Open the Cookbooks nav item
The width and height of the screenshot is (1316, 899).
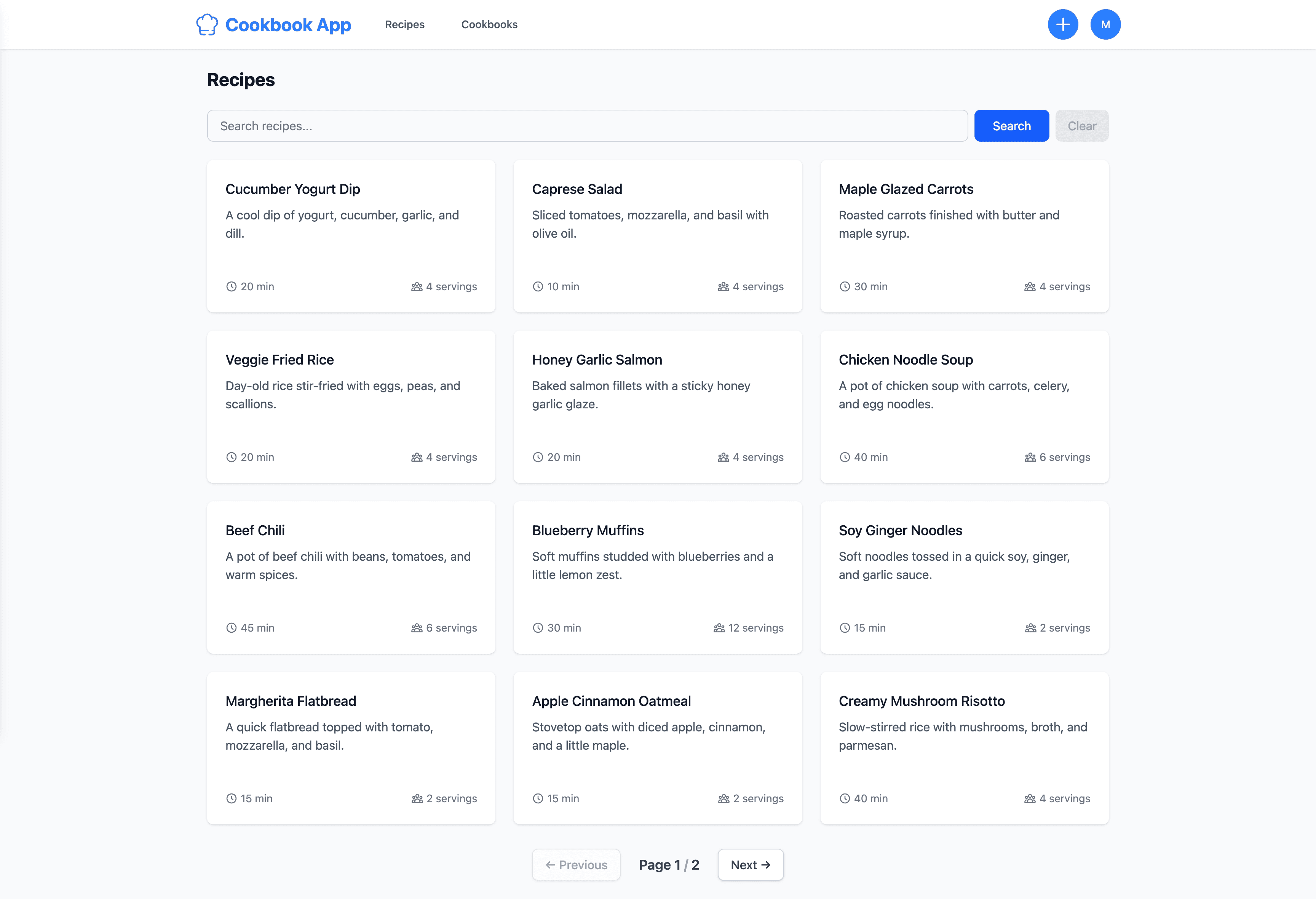click(x=489, y=24)
